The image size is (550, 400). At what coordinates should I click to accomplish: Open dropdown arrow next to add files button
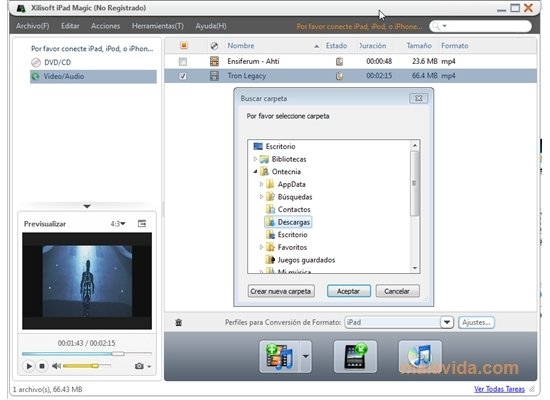(306, 356)
